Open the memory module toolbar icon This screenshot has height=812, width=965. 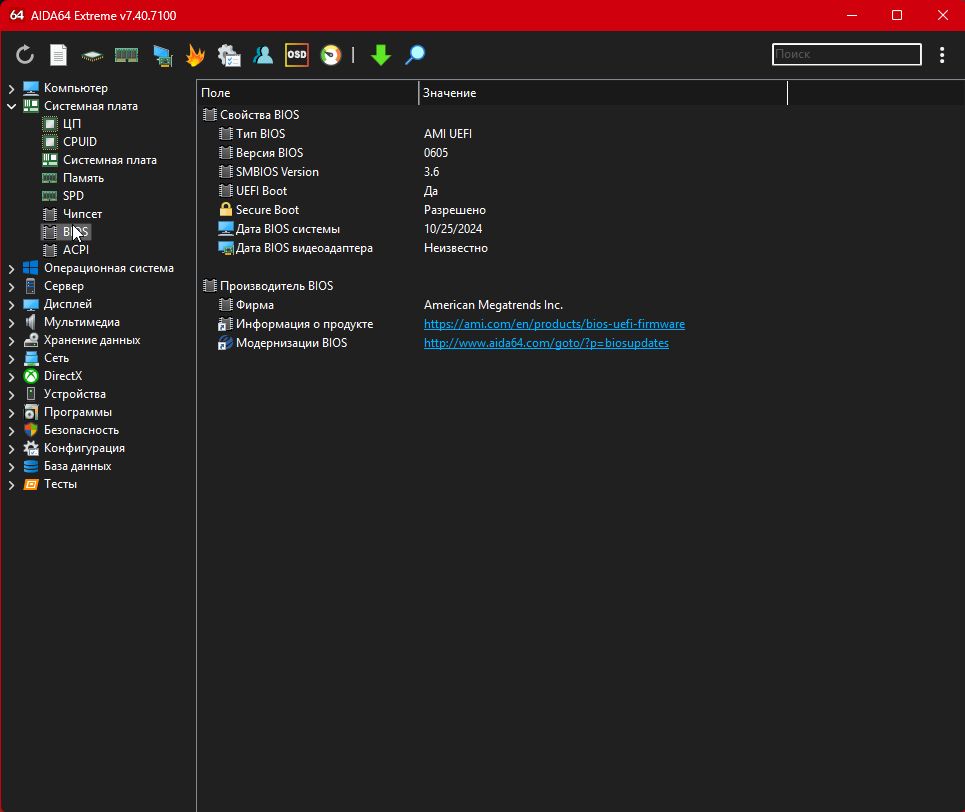pos(126,55)
